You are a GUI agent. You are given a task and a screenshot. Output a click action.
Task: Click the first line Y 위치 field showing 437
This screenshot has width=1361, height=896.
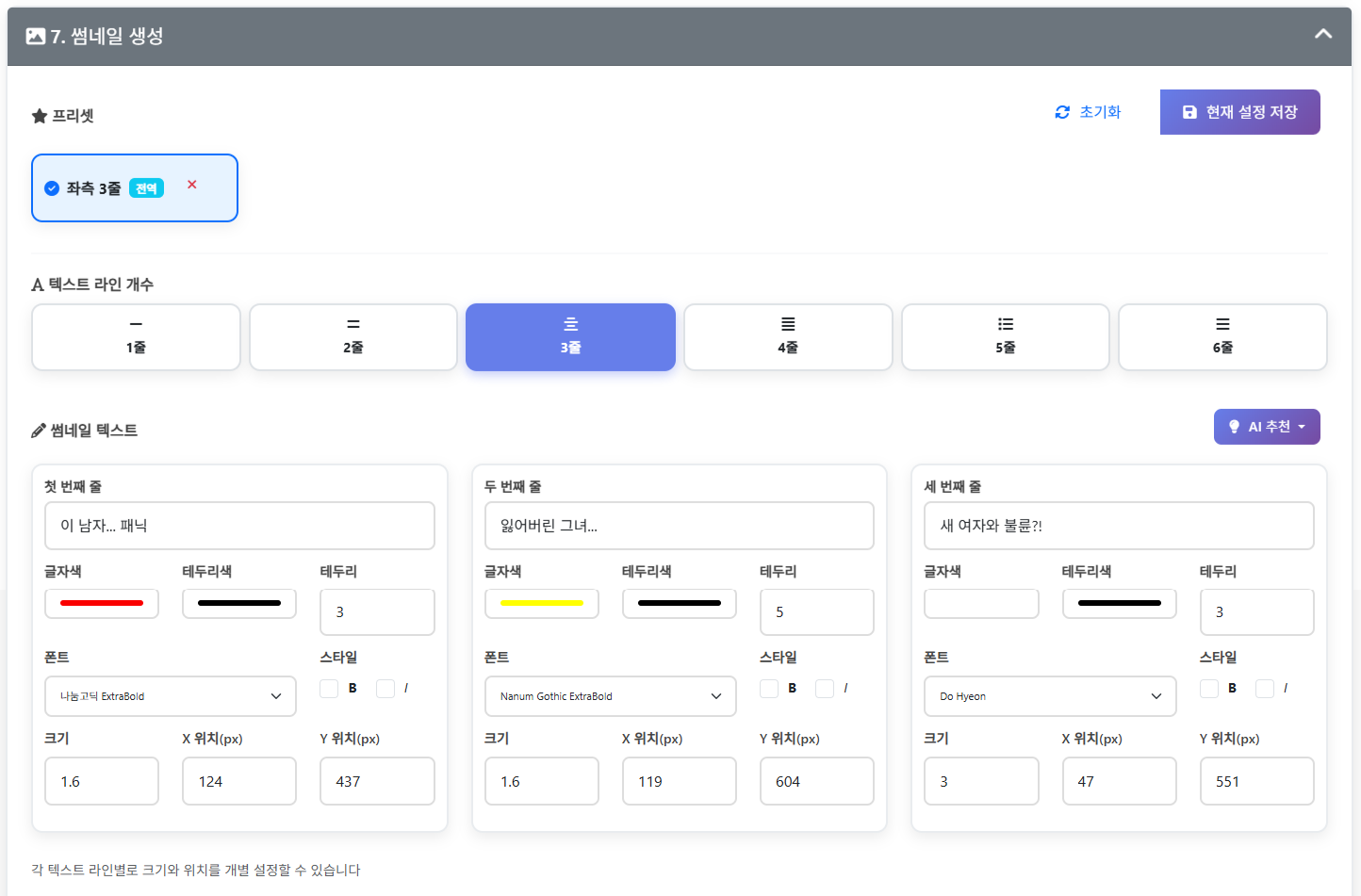tap(377, 781)
